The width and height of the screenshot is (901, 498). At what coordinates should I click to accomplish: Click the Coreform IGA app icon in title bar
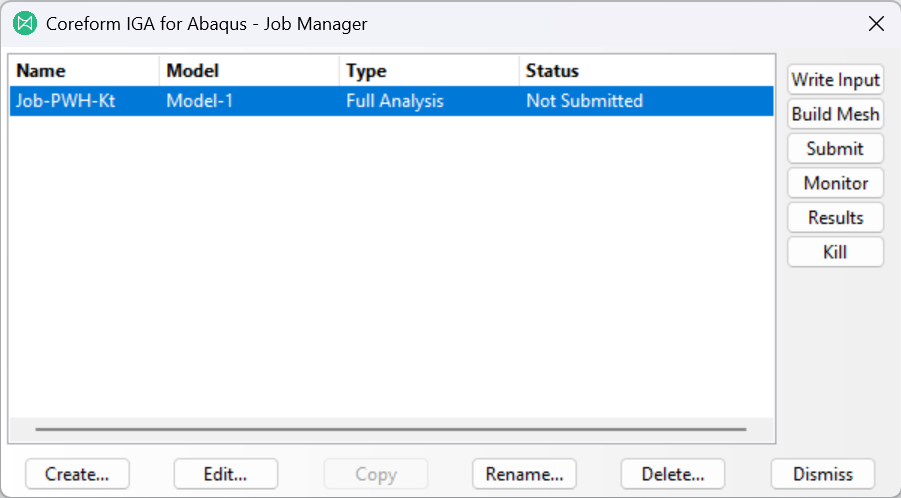pos(25,24)
